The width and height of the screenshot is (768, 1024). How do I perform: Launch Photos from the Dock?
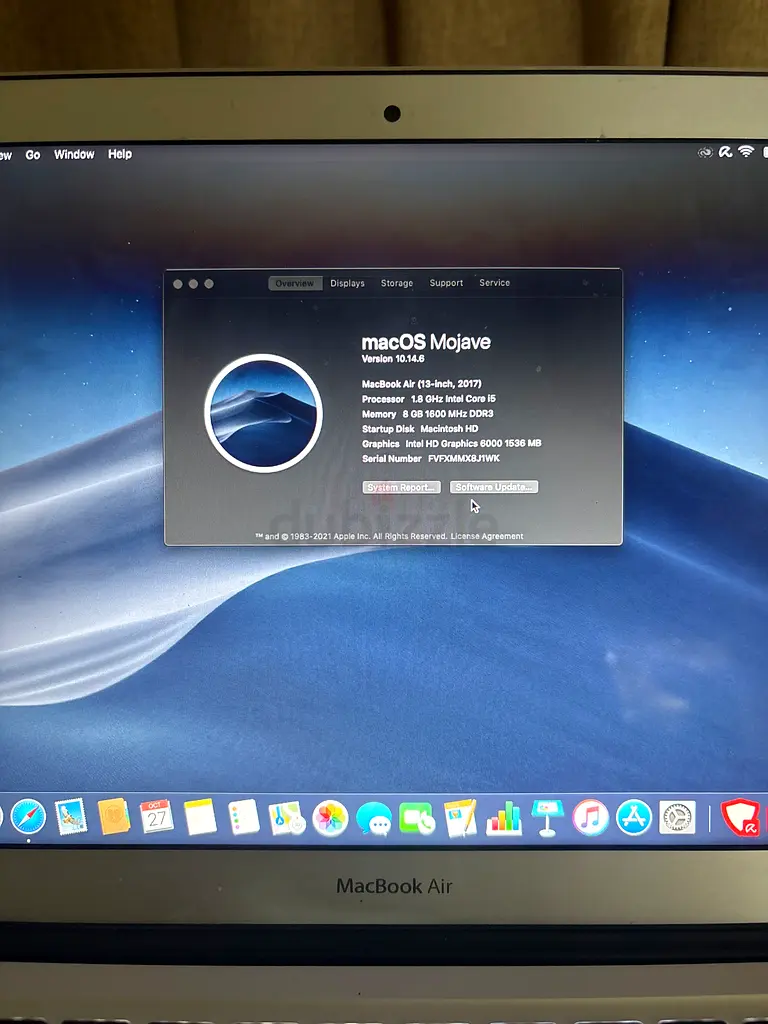point(330,818)
